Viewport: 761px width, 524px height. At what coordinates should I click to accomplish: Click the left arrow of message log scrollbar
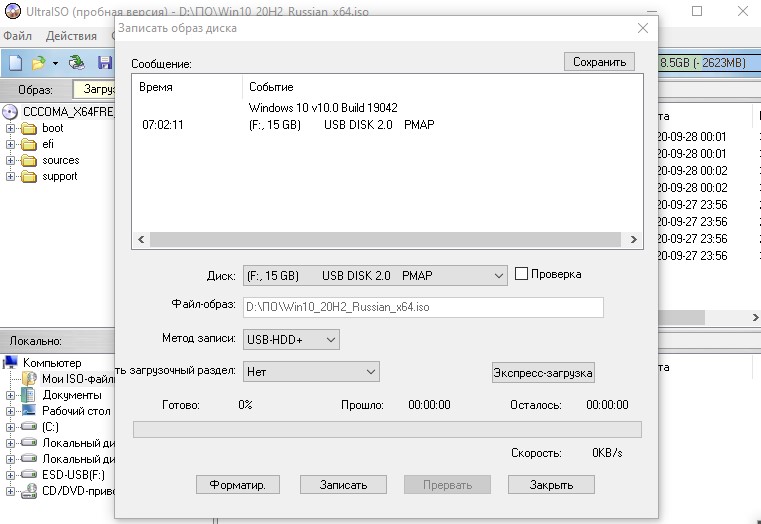141,239
